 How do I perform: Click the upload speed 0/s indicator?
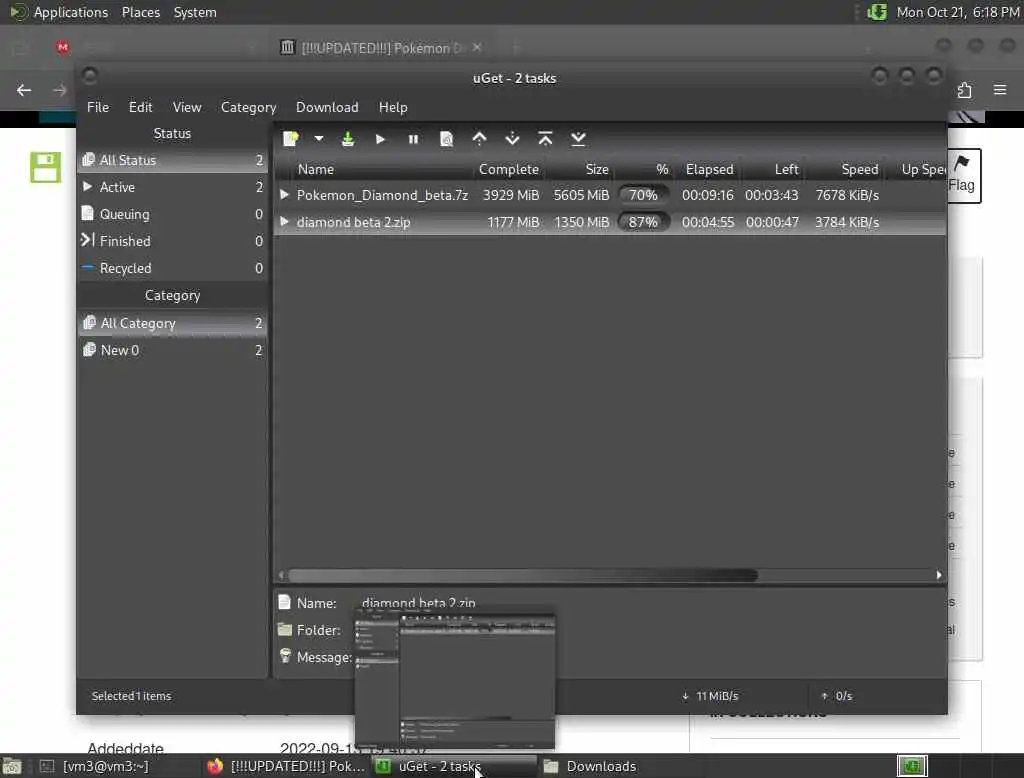[x=837, y=696]
